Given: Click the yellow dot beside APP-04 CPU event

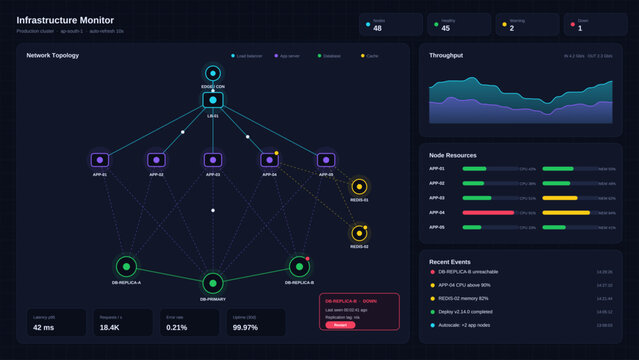Looking at the screenshot, I should (432, 285).
